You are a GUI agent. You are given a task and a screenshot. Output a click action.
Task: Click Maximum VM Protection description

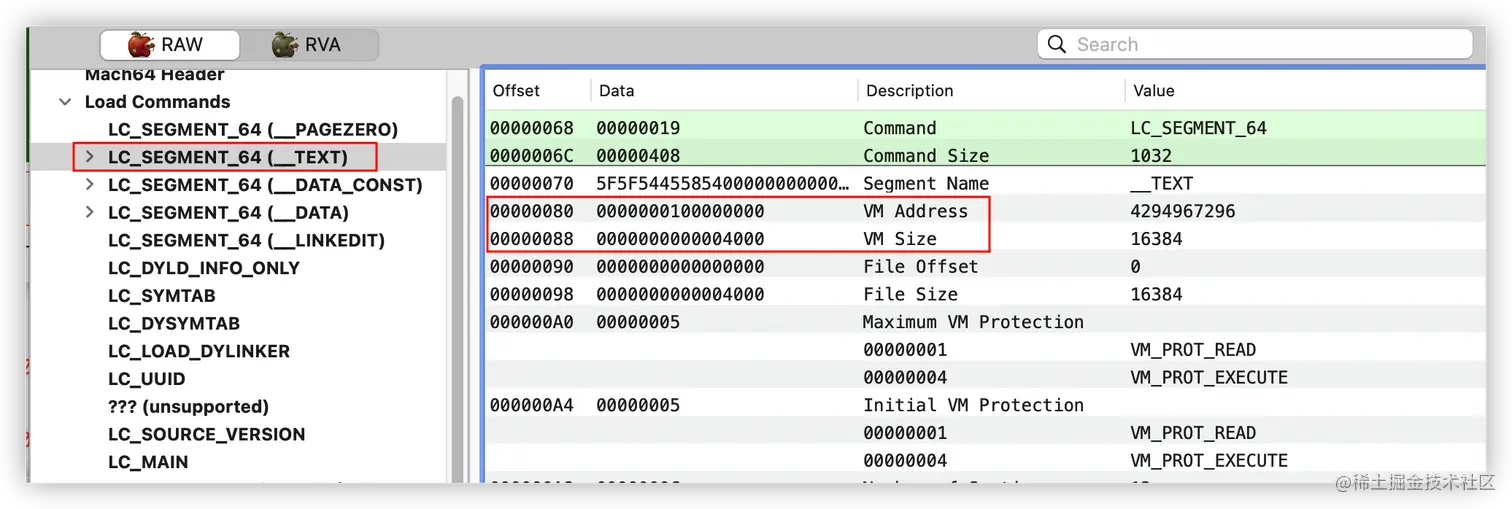(973, 322)
